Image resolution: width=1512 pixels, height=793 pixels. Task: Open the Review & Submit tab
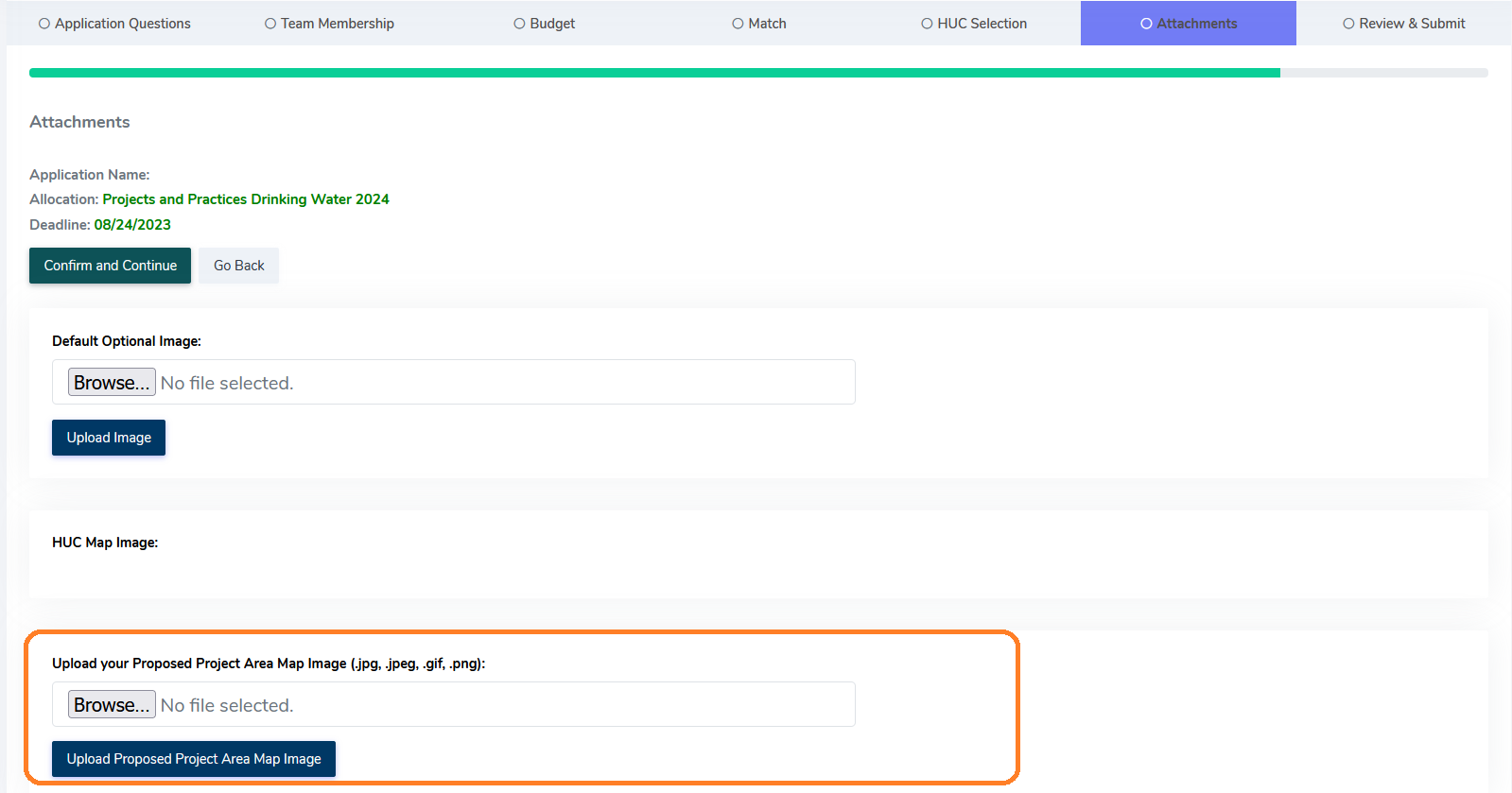[x=1403, y=24]
